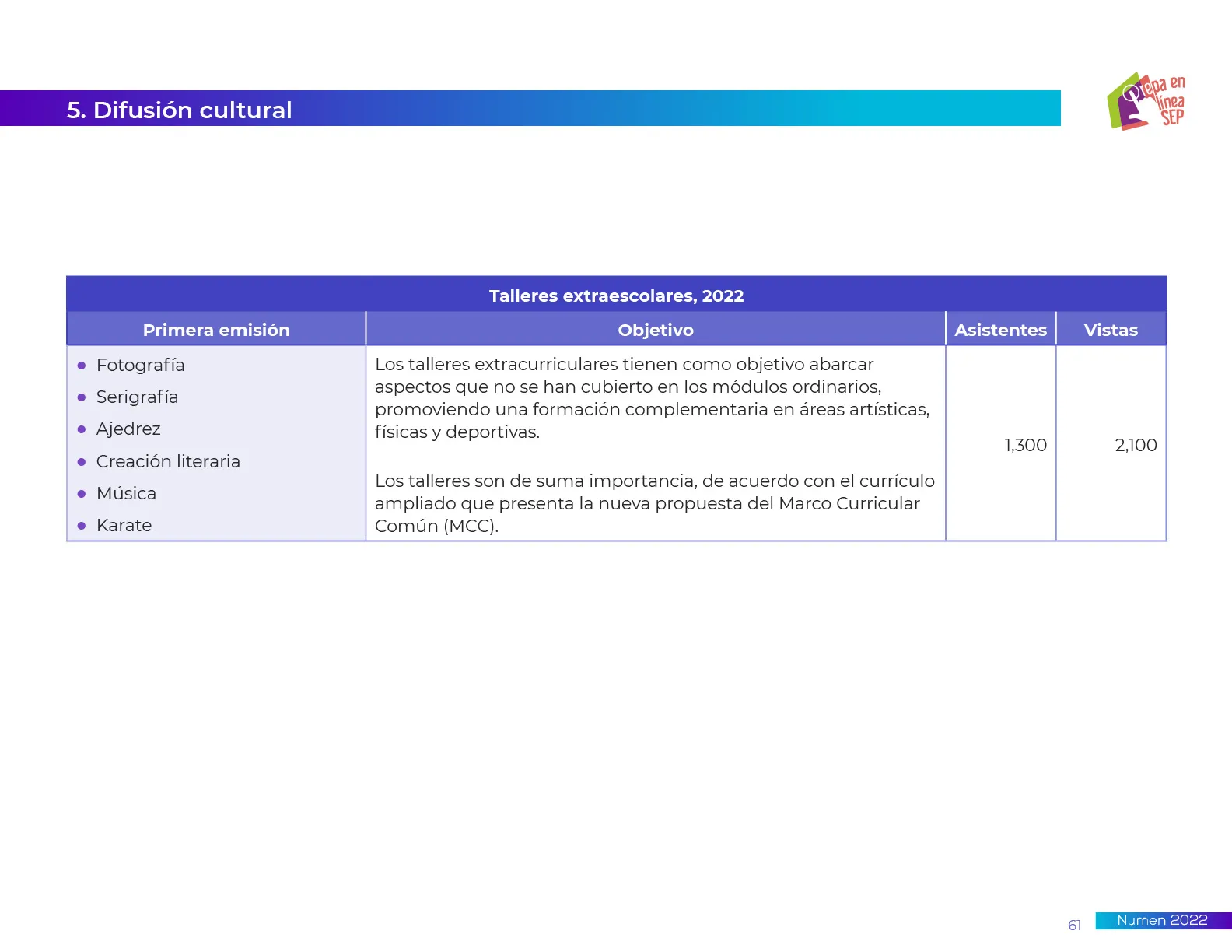Image resolution: width=1232 pixels, height=952 pixels.
Task: Click the bullet beside Karate
Action: 82,526
